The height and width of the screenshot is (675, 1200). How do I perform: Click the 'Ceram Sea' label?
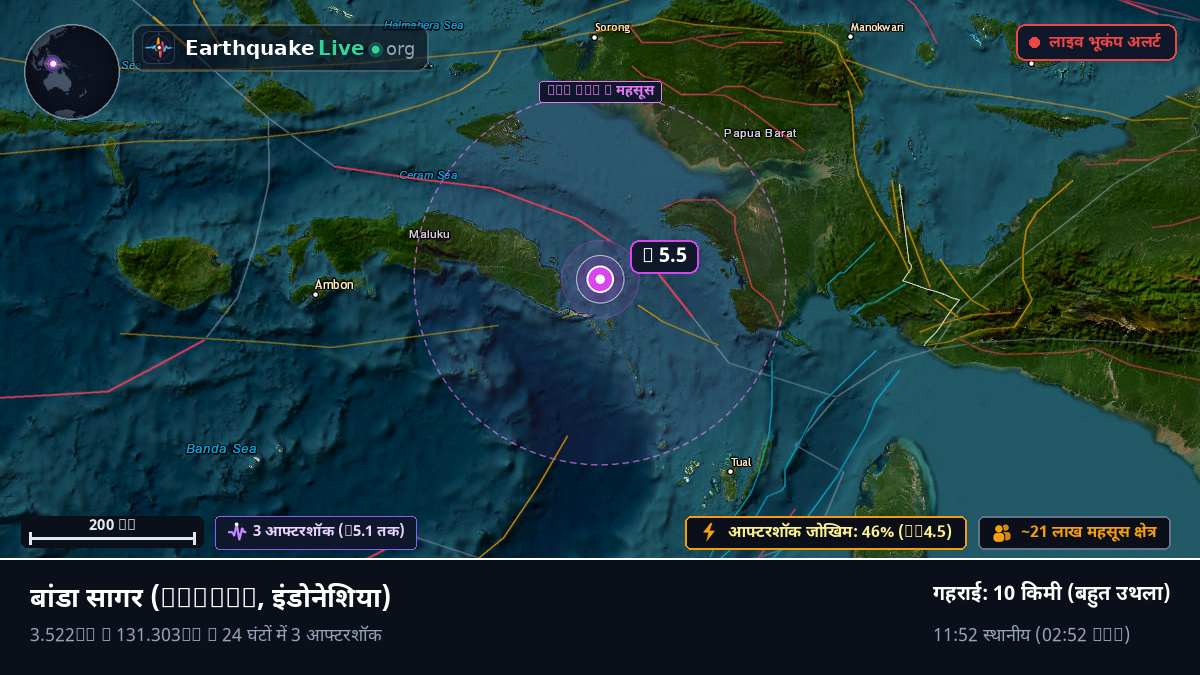428,175
